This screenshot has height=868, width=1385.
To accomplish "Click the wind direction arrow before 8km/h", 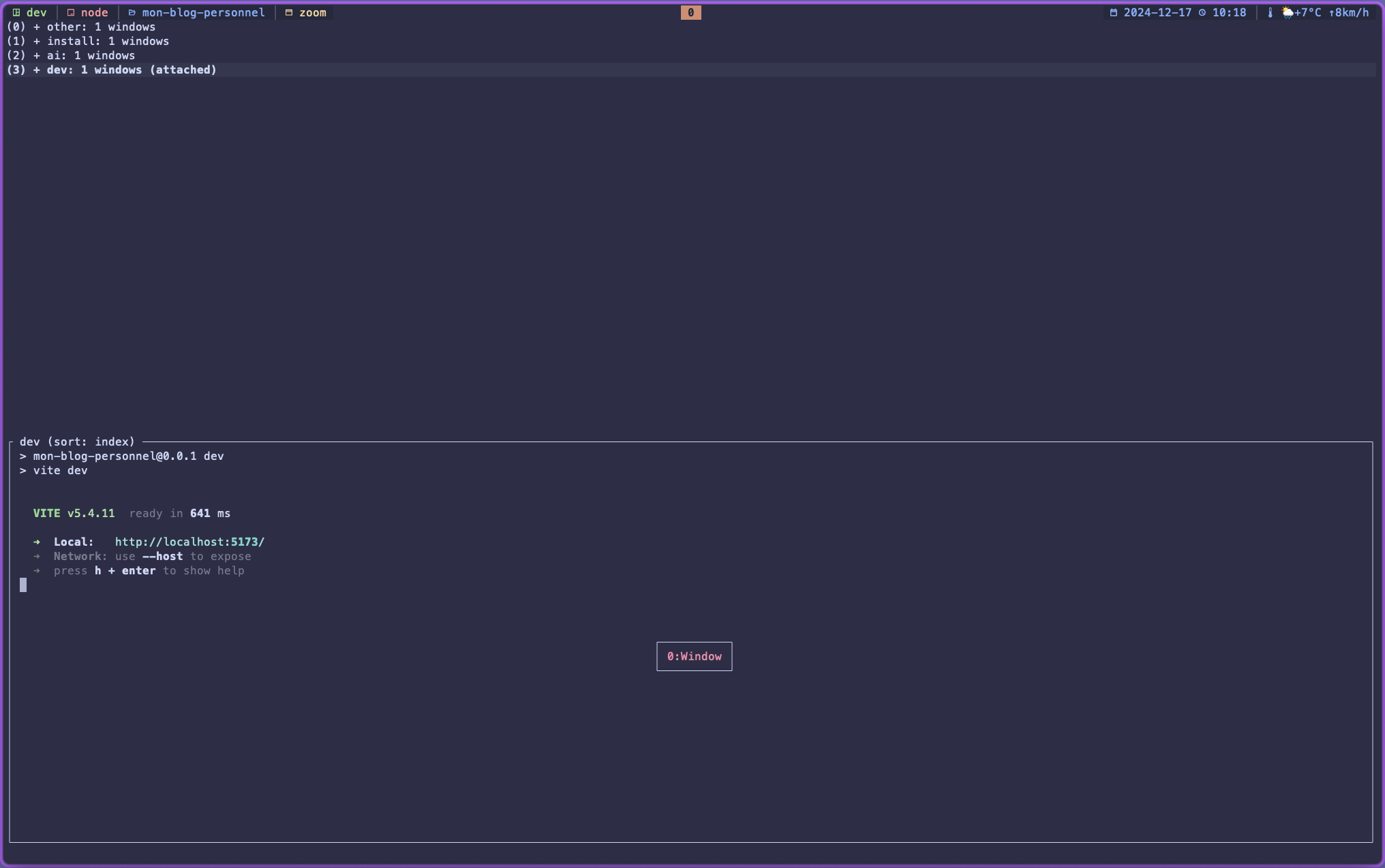I will [1331, 12].
